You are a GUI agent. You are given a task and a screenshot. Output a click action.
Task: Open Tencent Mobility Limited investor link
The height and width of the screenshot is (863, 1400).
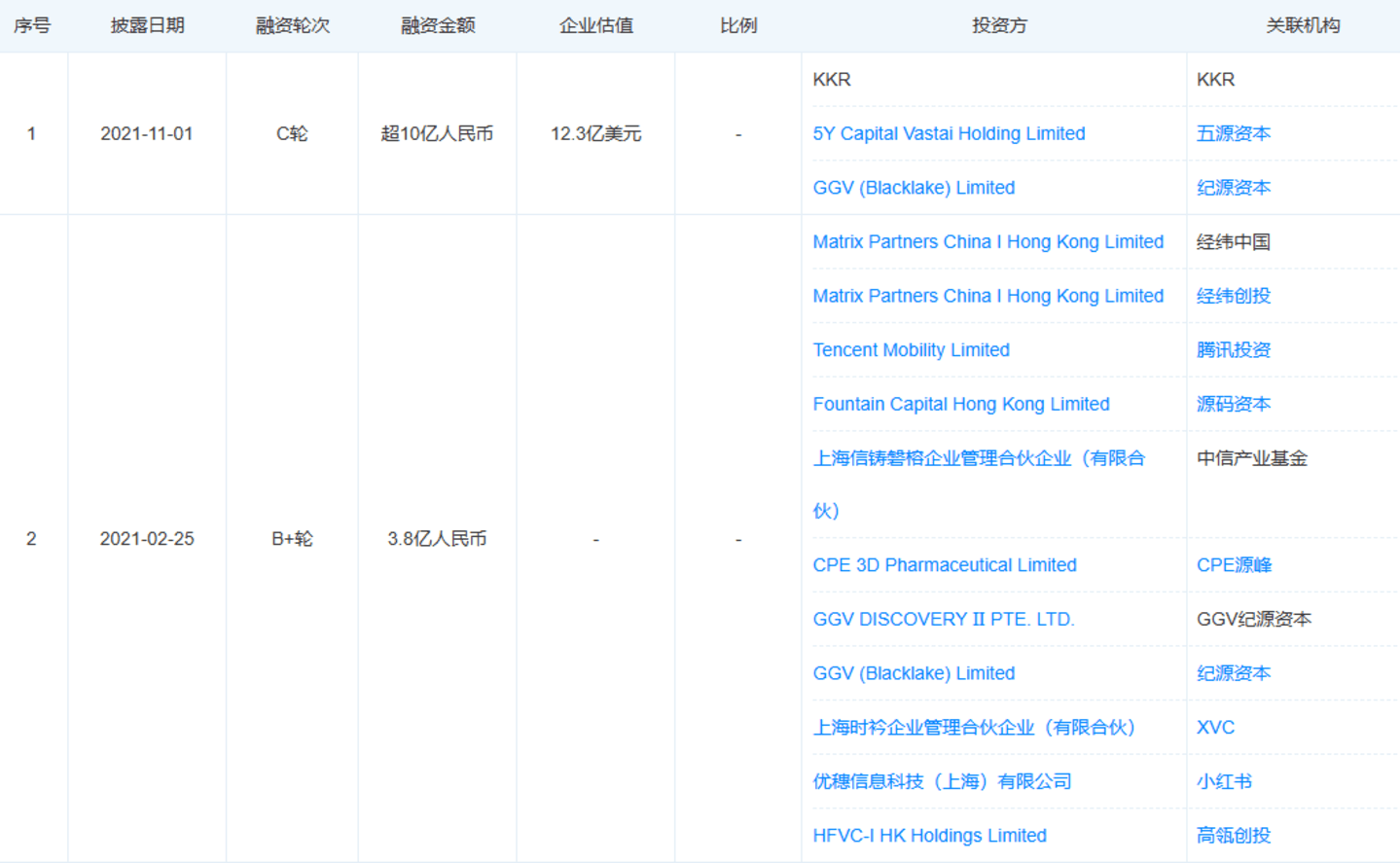click(911, 350)
